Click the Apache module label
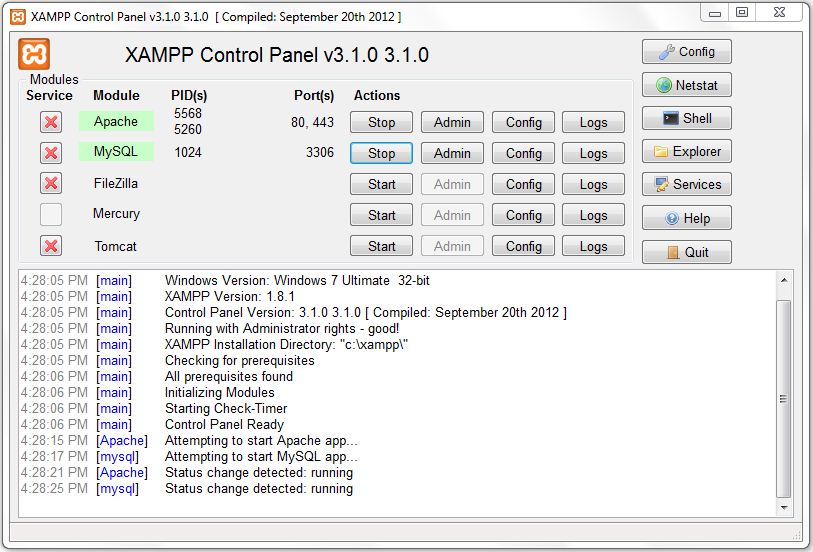The height and width of the screenshot is (552, 813). (x=116, y=121)
